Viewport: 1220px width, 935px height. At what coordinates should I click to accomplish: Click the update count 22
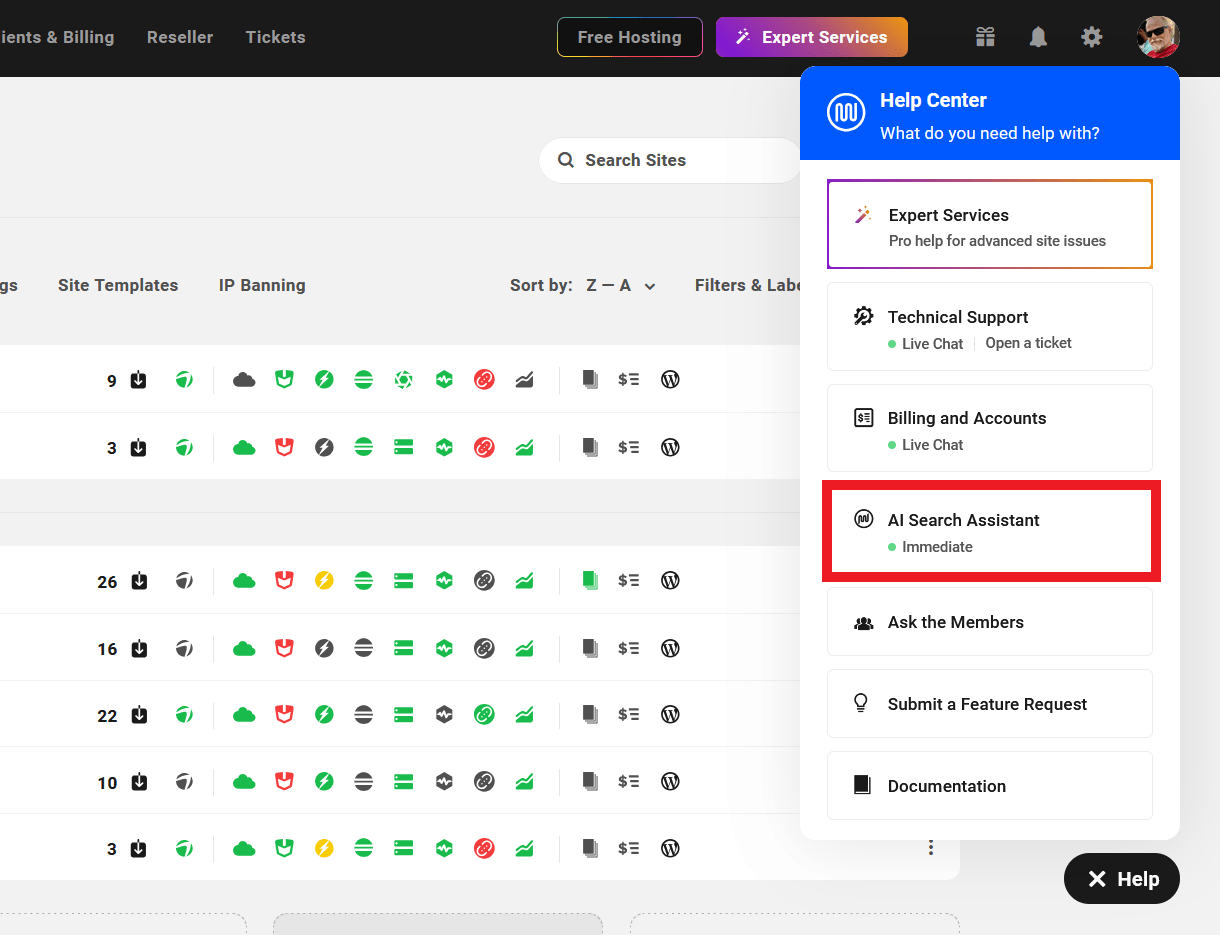coord(107,715)
